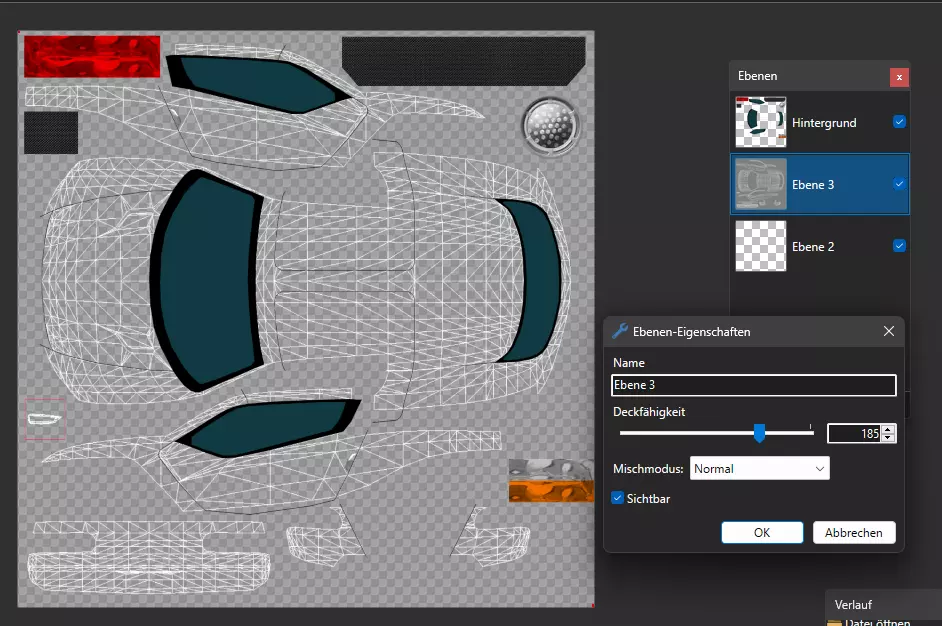Click the wrench icon in the Ebenen-Eigenschaften title bar

[x=620, y=331]
